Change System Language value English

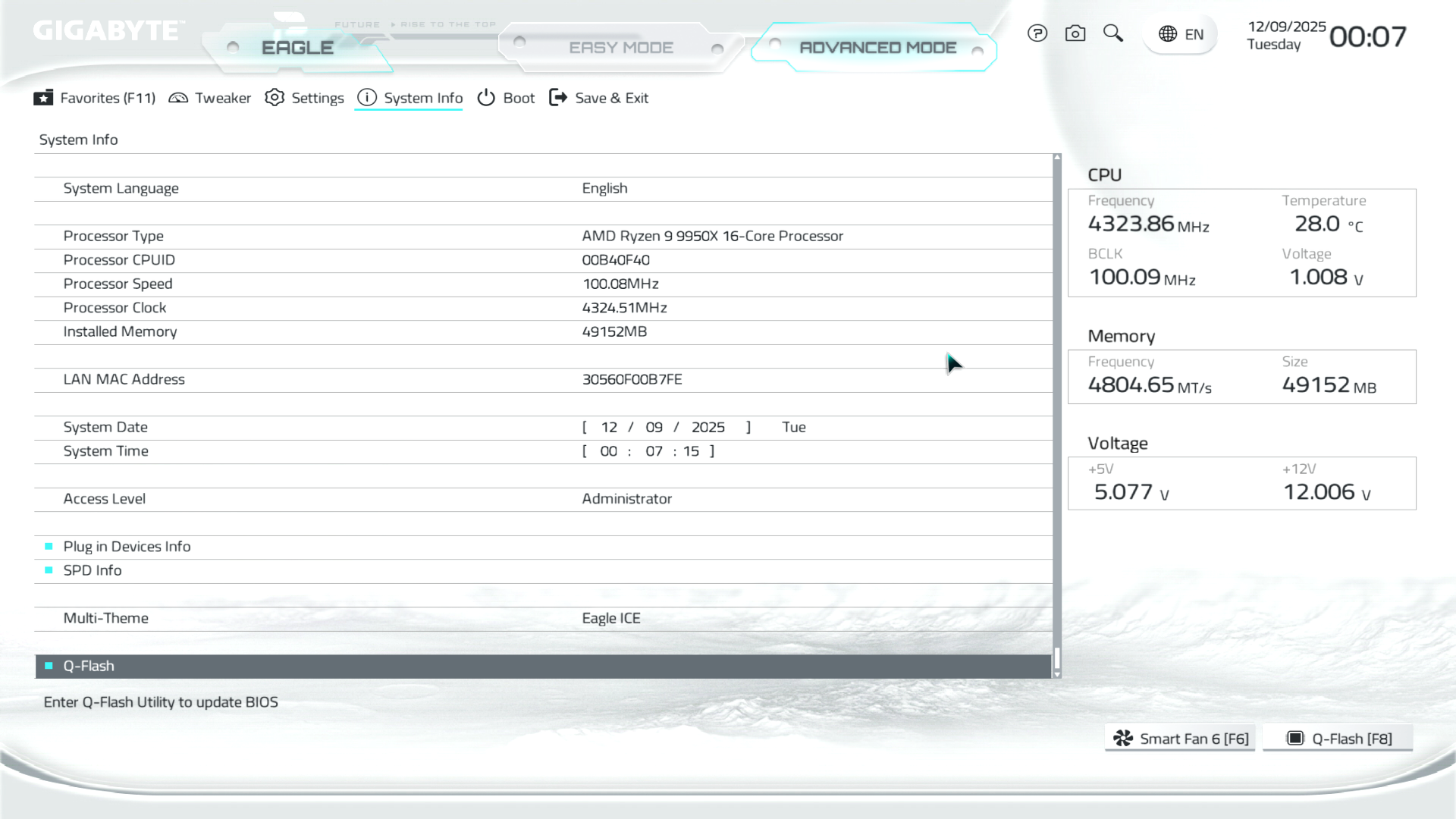tap(604, 188)
